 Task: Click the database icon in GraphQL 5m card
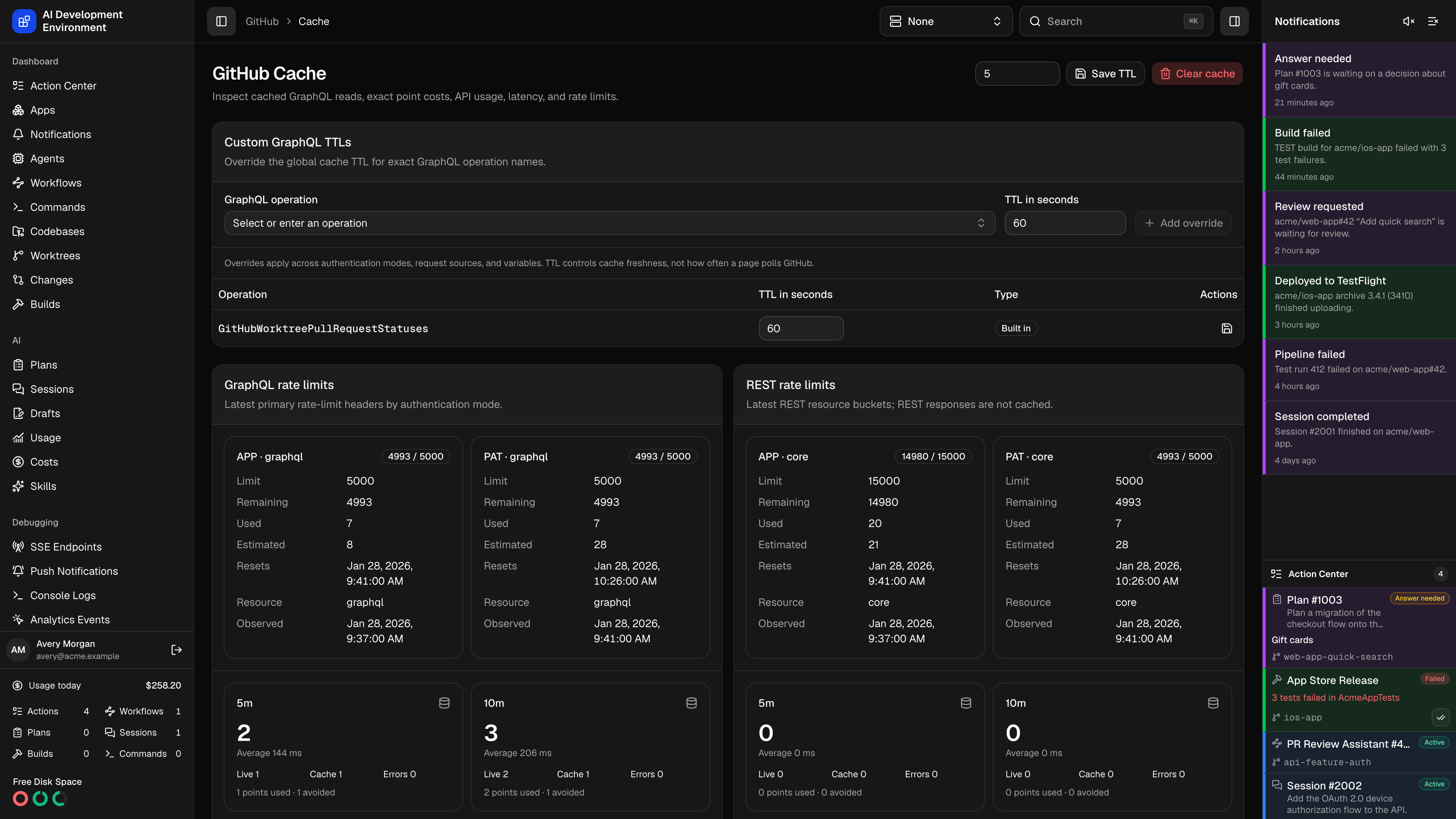click(444, 703)
